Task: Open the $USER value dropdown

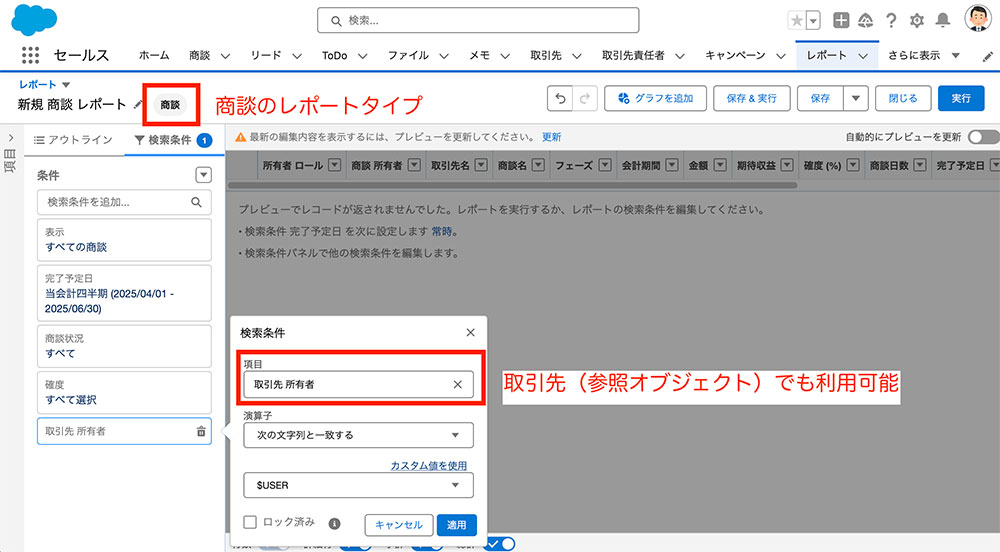Action: pos(358,485)
